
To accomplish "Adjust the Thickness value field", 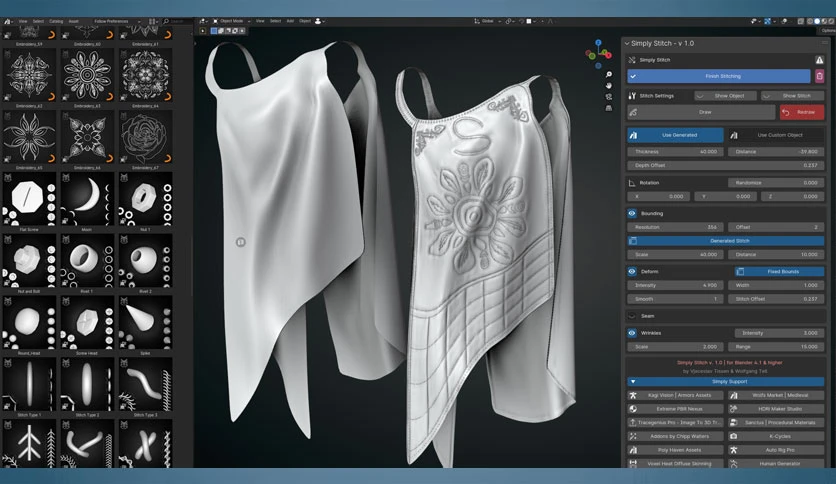I will (x=676, y=152).
